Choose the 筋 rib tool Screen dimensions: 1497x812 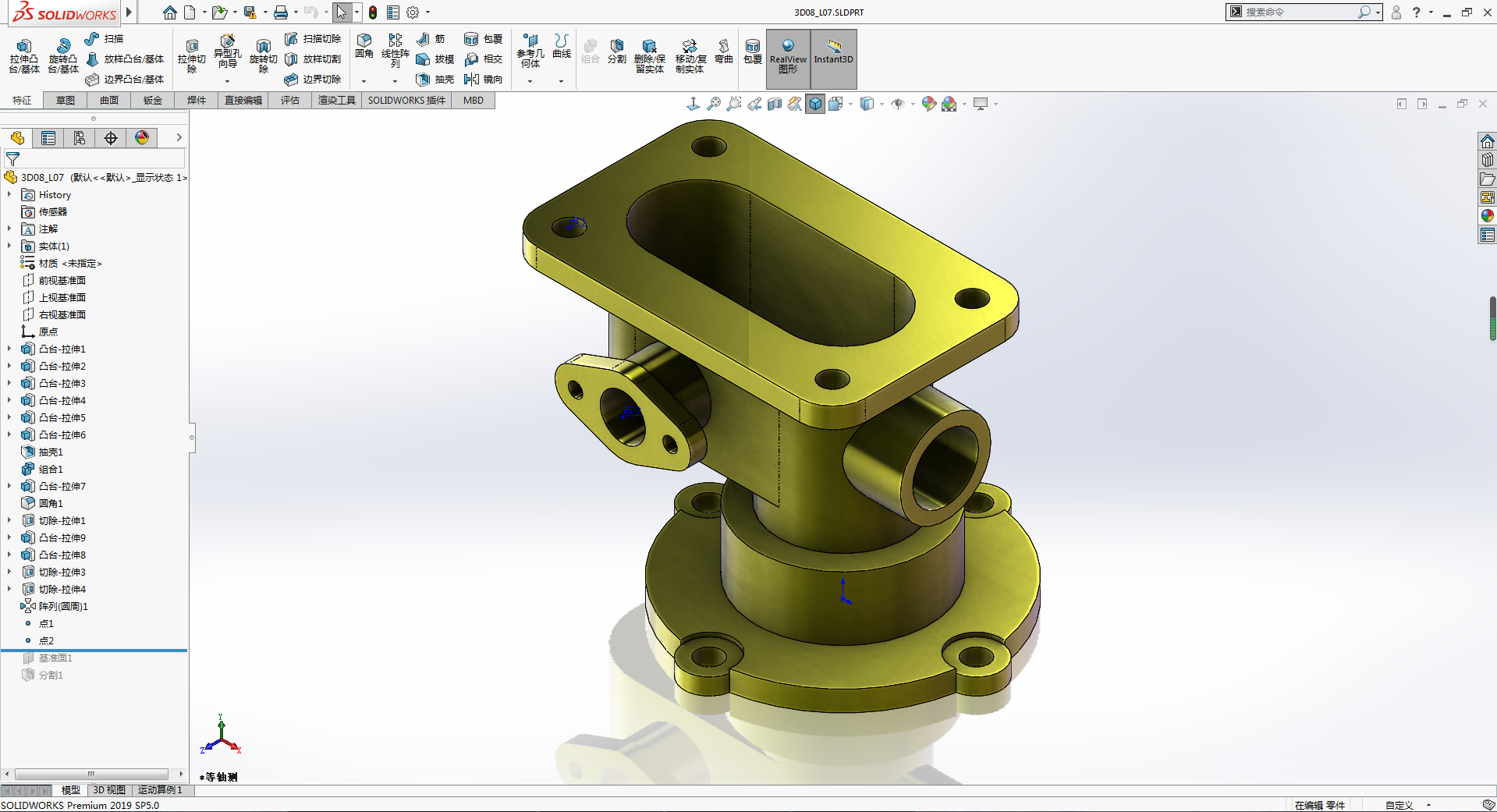[x=431, y=38]
